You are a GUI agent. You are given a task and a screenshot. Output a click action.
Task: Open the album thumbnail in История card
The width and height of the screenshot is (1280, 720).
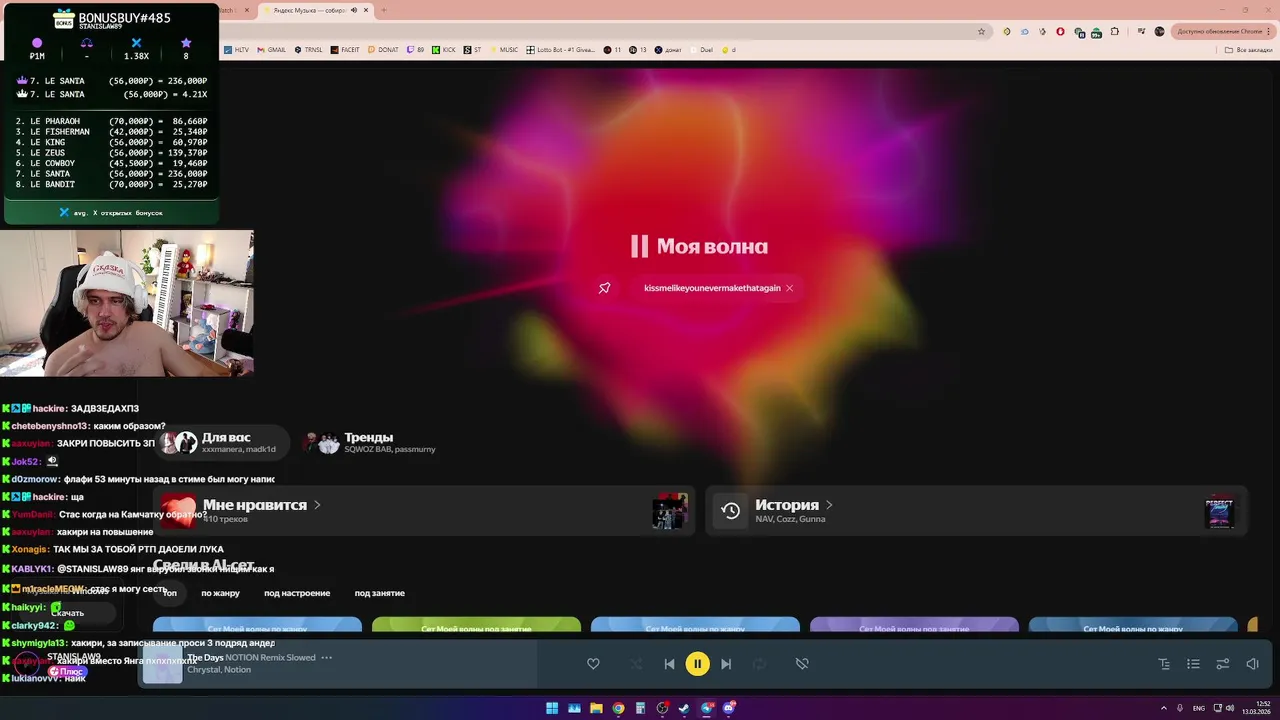[1220, 511]
